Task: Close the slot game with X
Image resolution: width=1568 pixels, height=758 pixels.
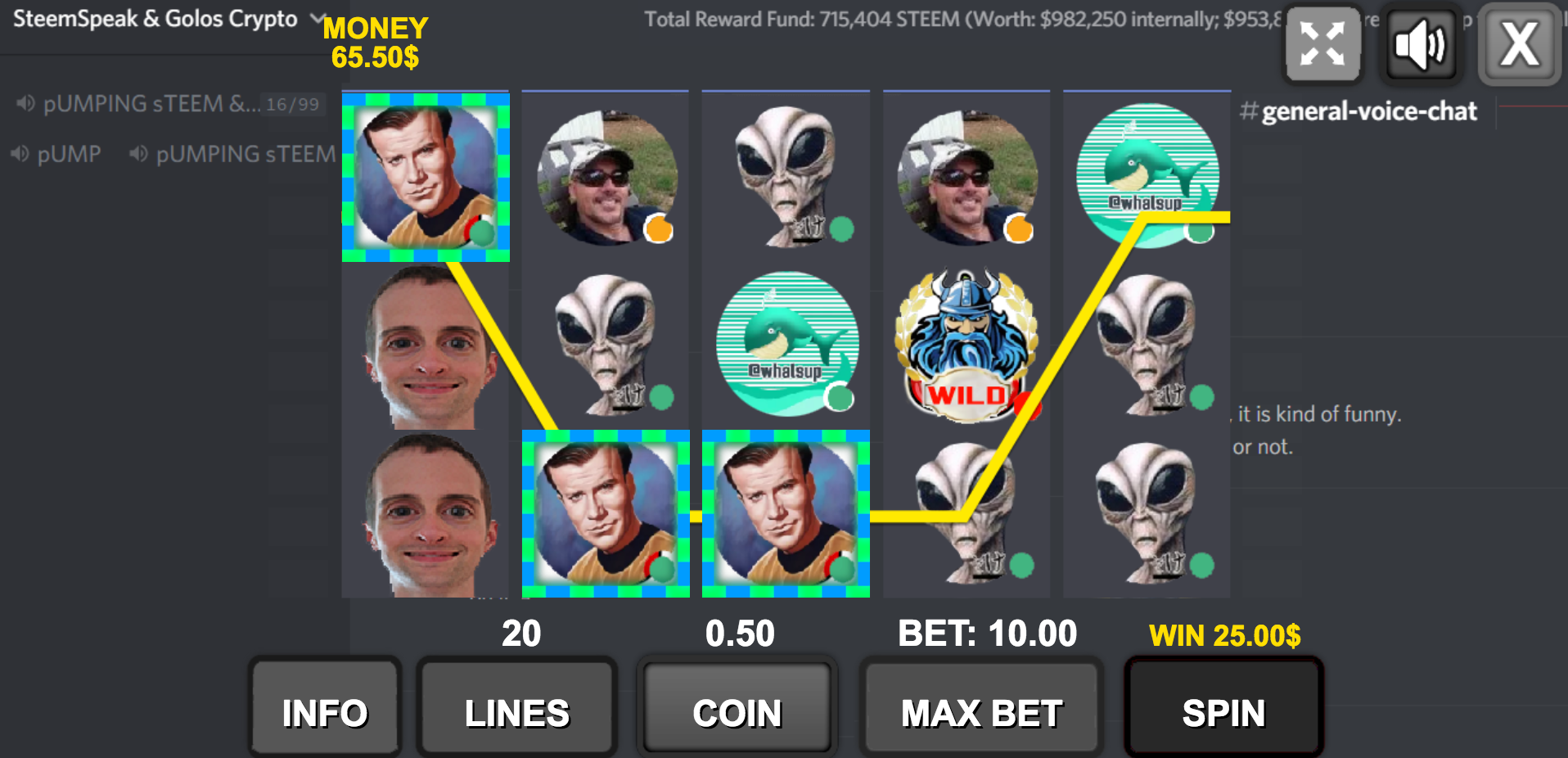Action: pyautogui.click(x=1520, y=44)
